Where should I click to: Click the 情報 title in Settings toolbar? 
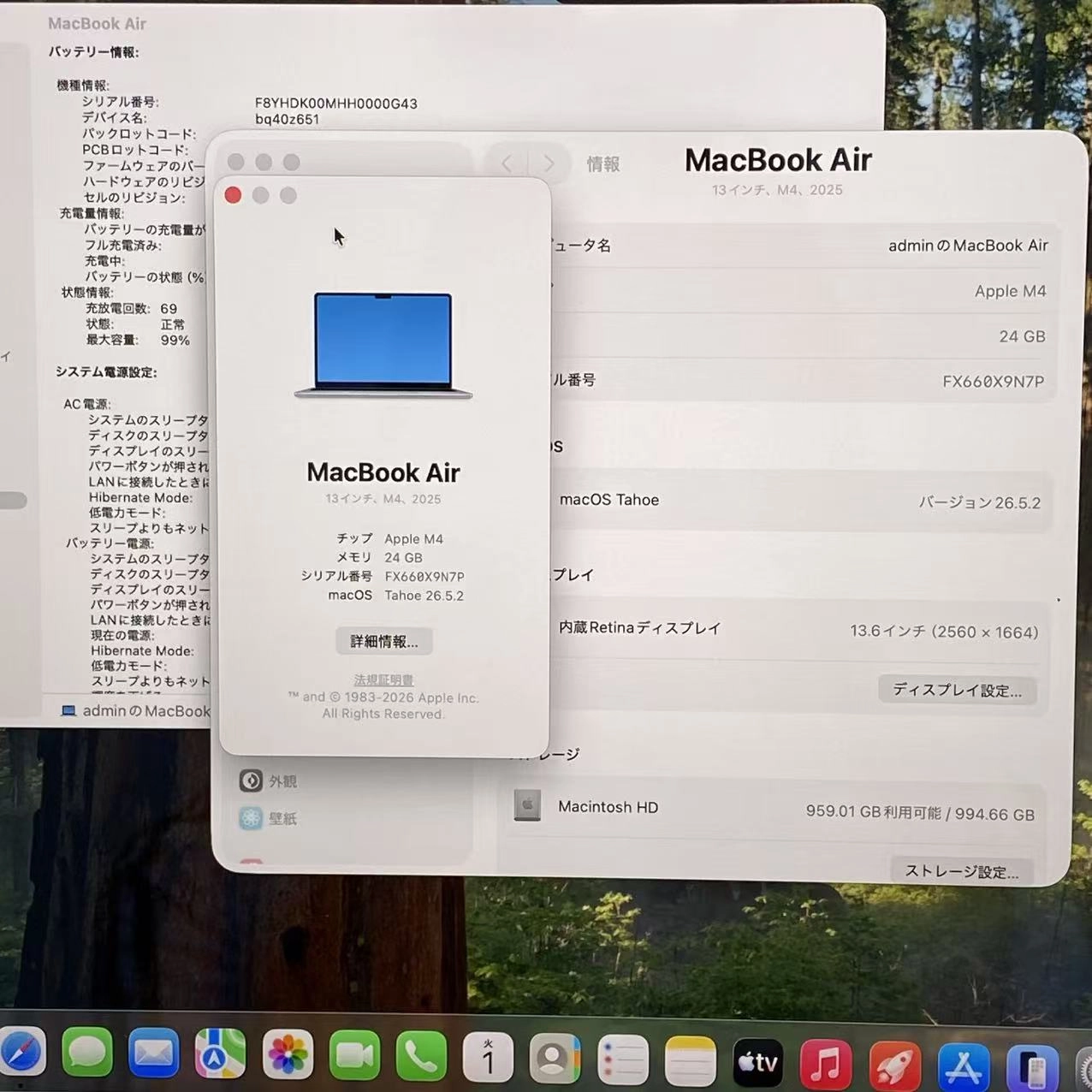click(x=602, y=163)
